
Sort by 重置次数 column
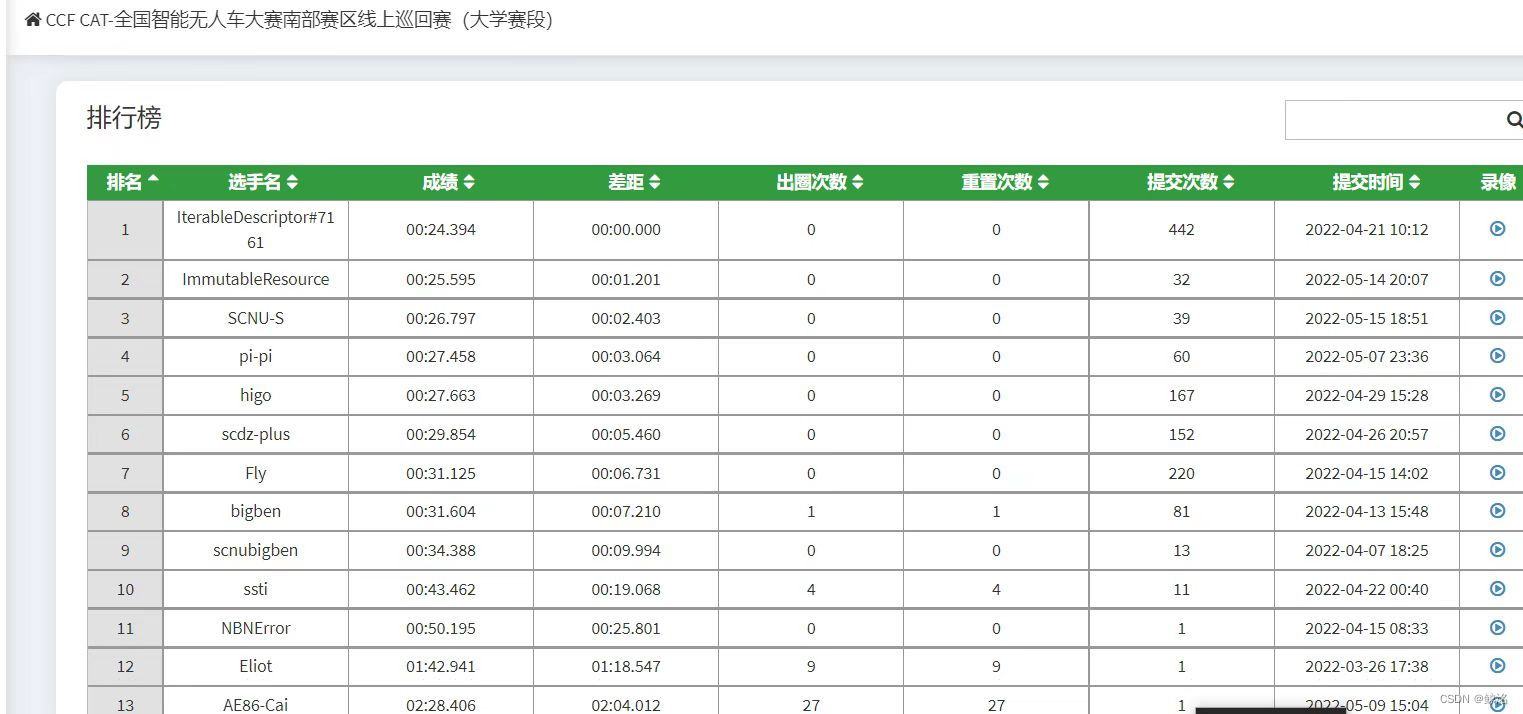coord(1005,182)
